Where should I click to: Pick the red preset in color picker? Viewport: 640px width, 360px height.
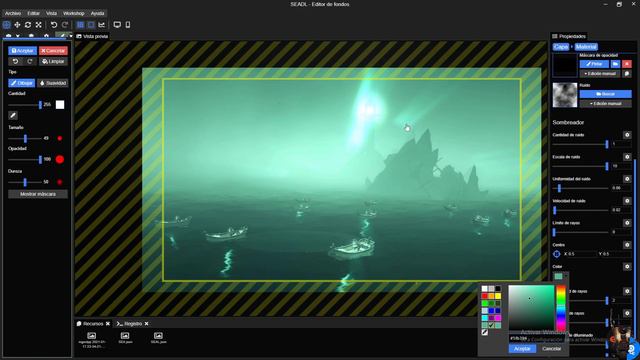tap(484, 296)
